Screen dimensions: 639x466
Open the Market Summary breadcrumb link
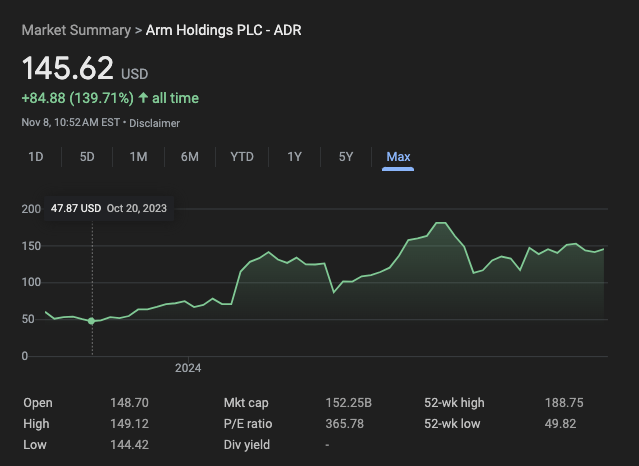75,30
